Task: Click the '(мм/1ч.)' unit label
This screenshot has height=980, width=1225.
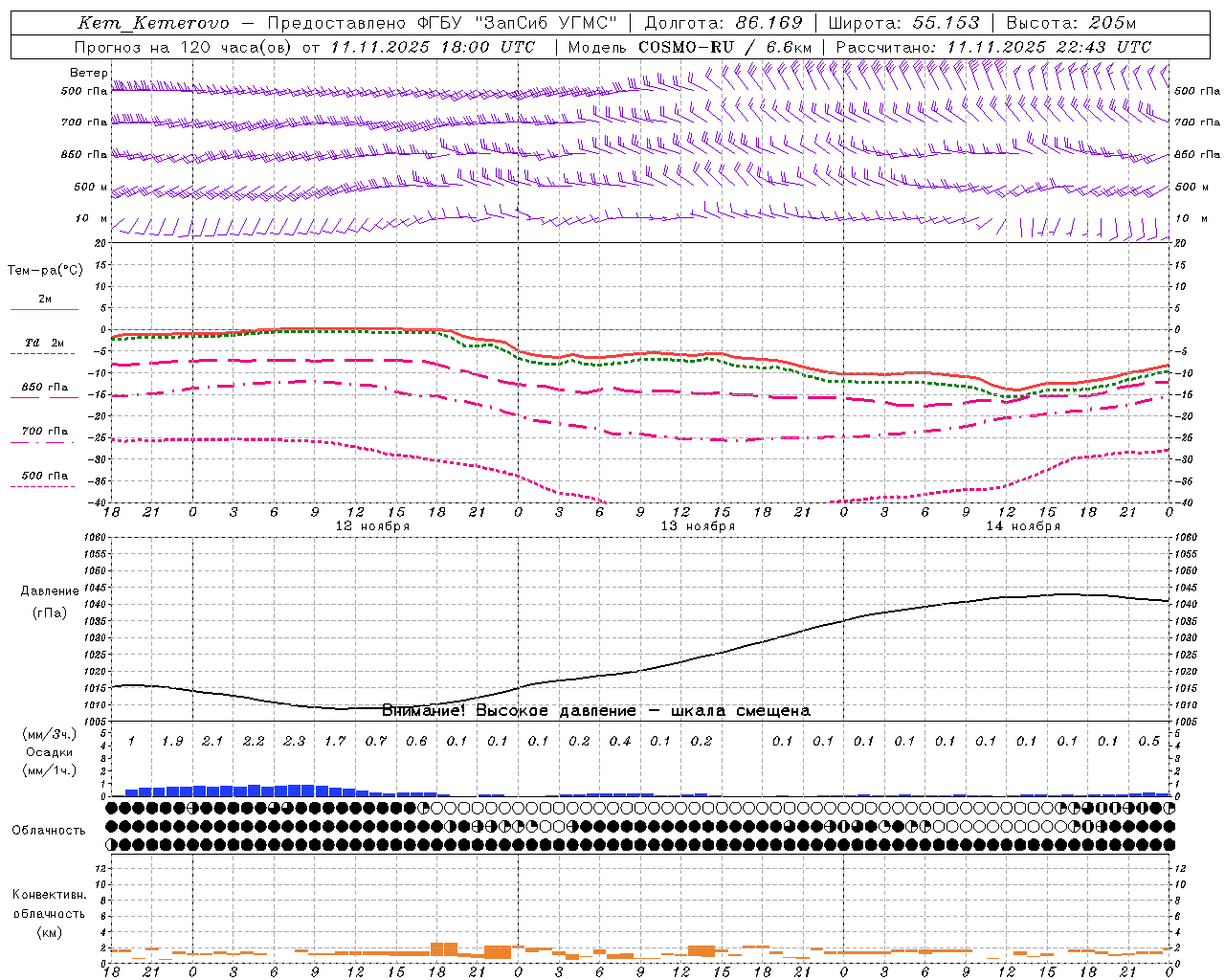Action: tap(50, 770)
